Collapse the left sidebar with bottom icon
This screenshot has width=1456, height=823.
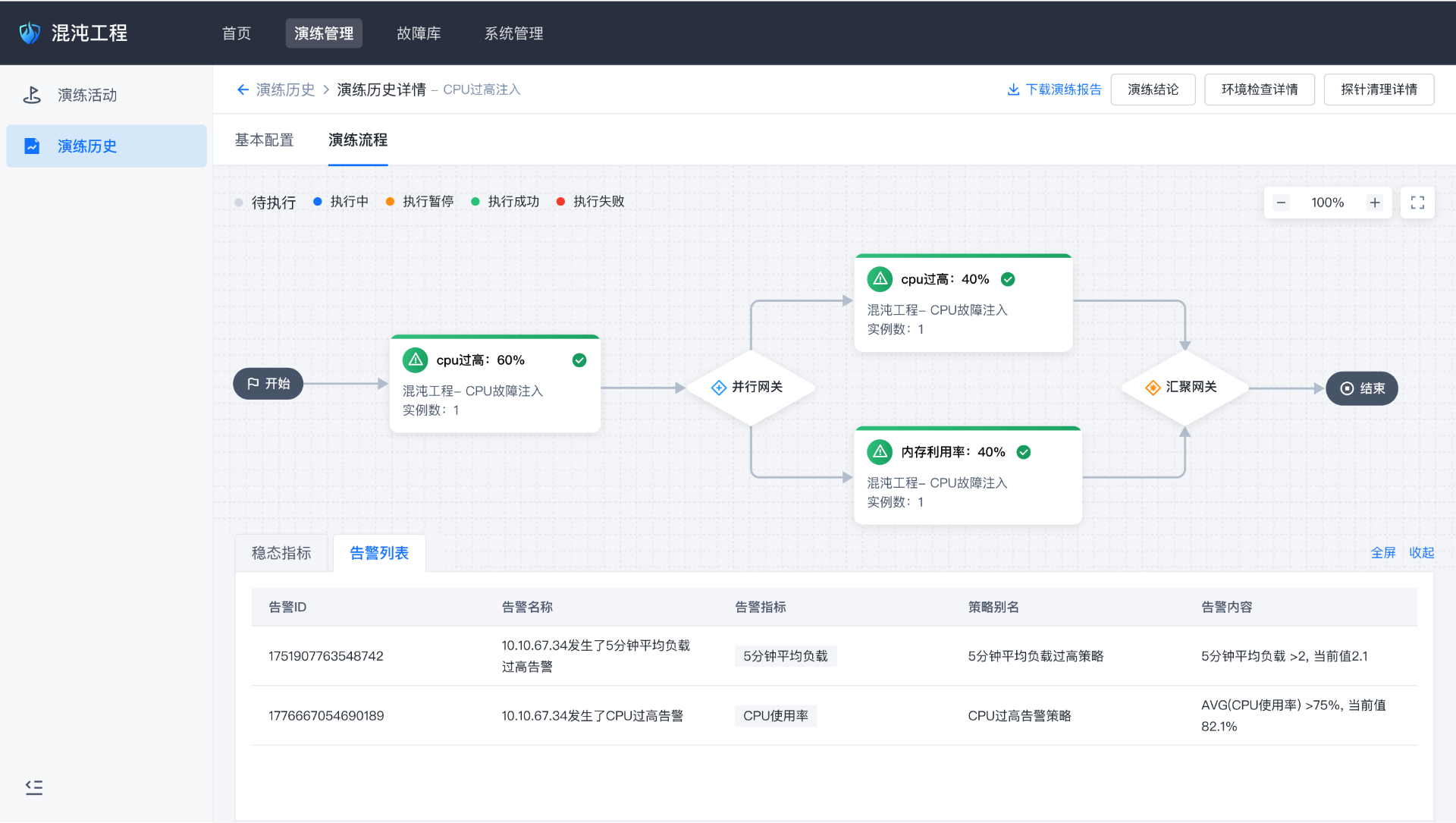(34, 787)
